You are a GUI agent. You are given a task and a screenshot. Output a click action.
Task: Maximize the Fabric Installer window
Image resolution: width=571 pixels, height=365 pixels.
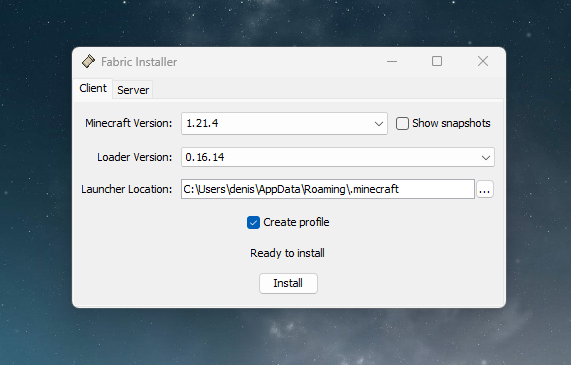437,61
